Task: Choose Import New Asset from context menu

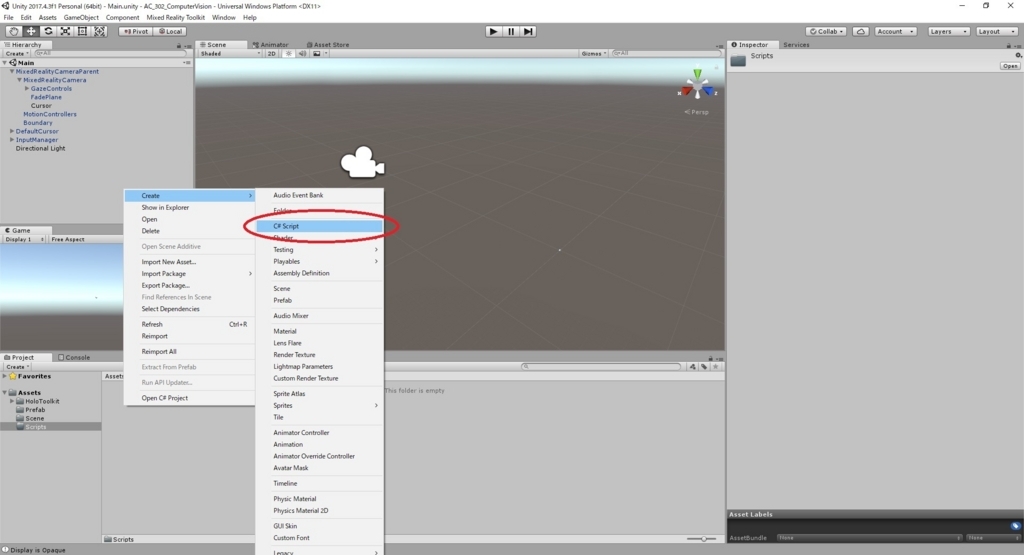Action: 189,262
